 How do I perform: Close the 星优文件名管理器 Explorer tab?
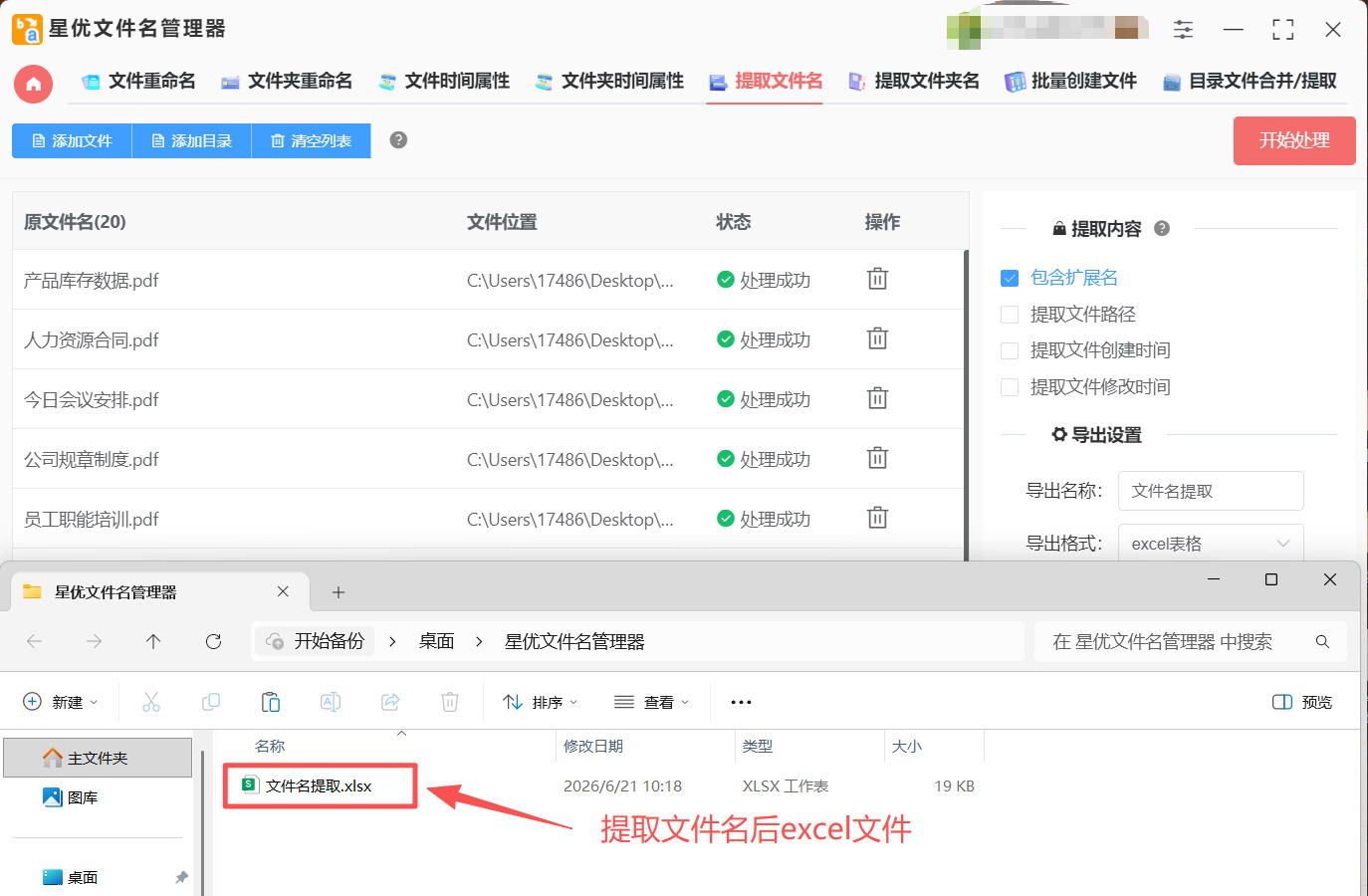pos(283,591)
